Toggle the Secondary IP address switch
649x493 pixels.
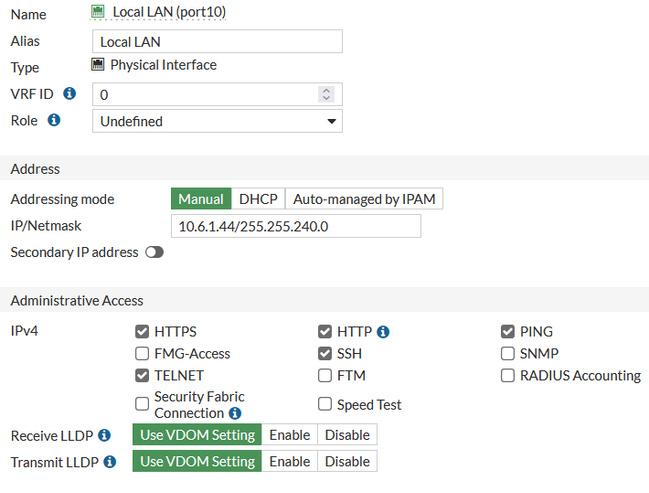[x=154, y=253]
